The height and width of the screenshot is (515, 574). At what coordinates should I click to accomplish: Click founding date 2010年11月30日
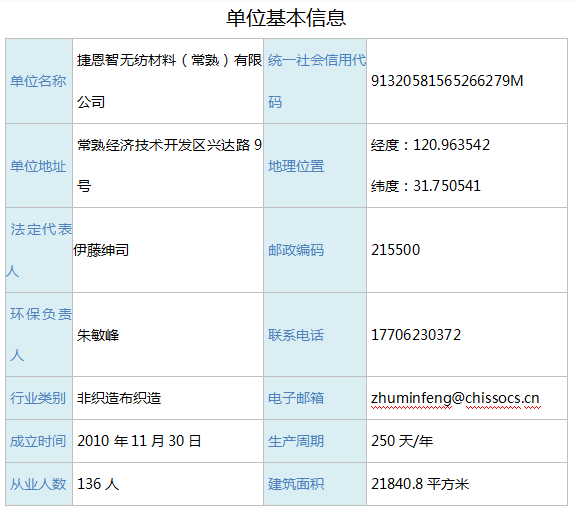pyautogui.click(x=139, y=441)
